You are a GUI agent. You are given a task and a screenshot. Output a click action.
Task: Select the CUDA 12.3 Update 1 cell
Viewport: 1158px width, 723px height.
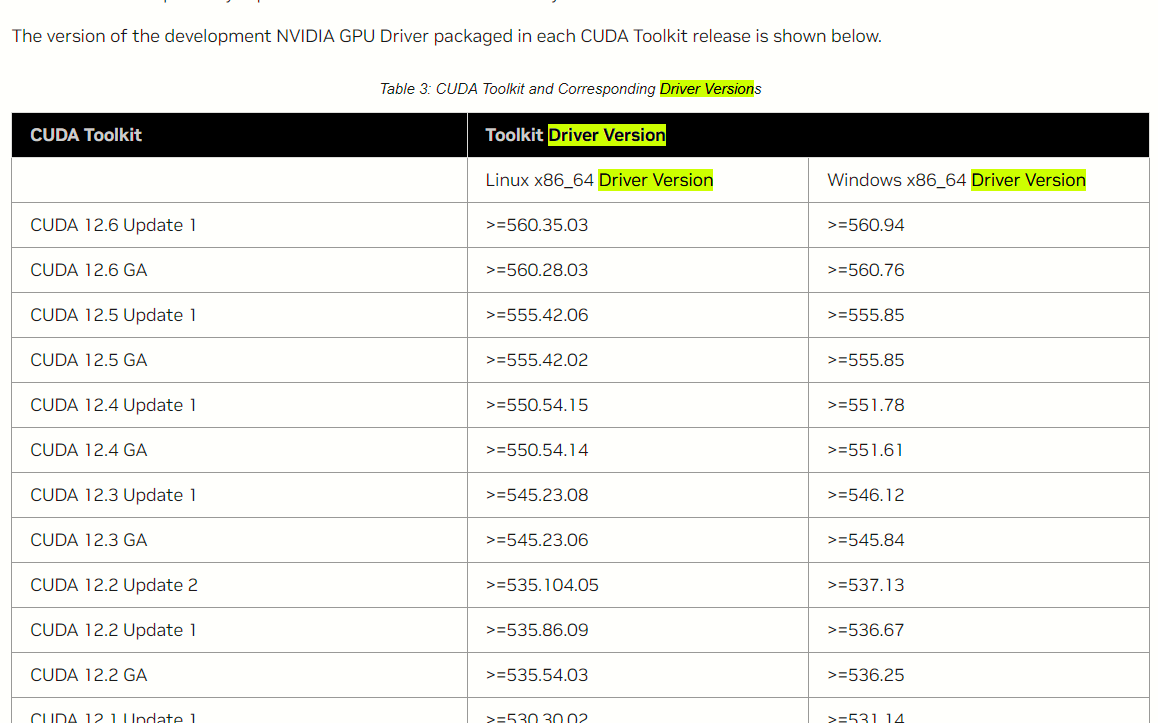click(x=113, y=495)
